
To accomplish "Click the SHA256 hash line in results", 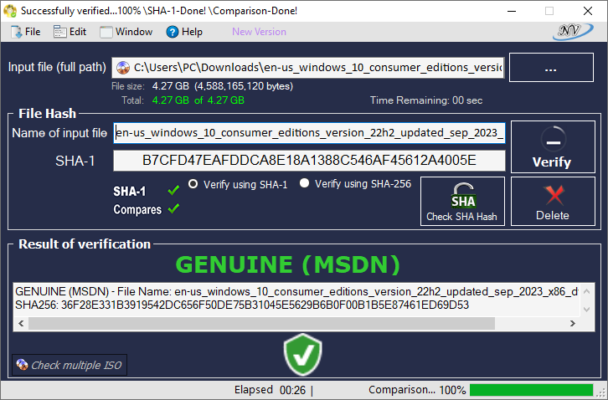I will click(242, 305).
